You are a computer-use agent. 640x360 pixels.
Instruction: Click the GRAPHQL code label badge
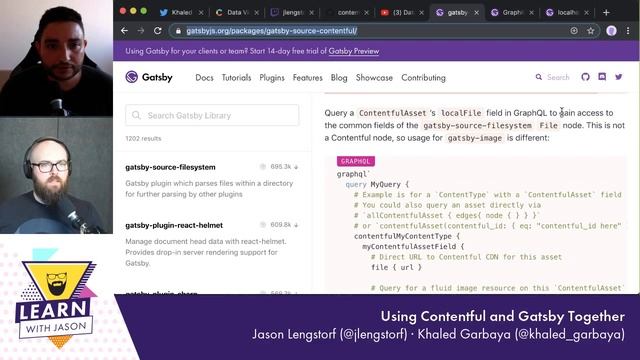[356, 161]
